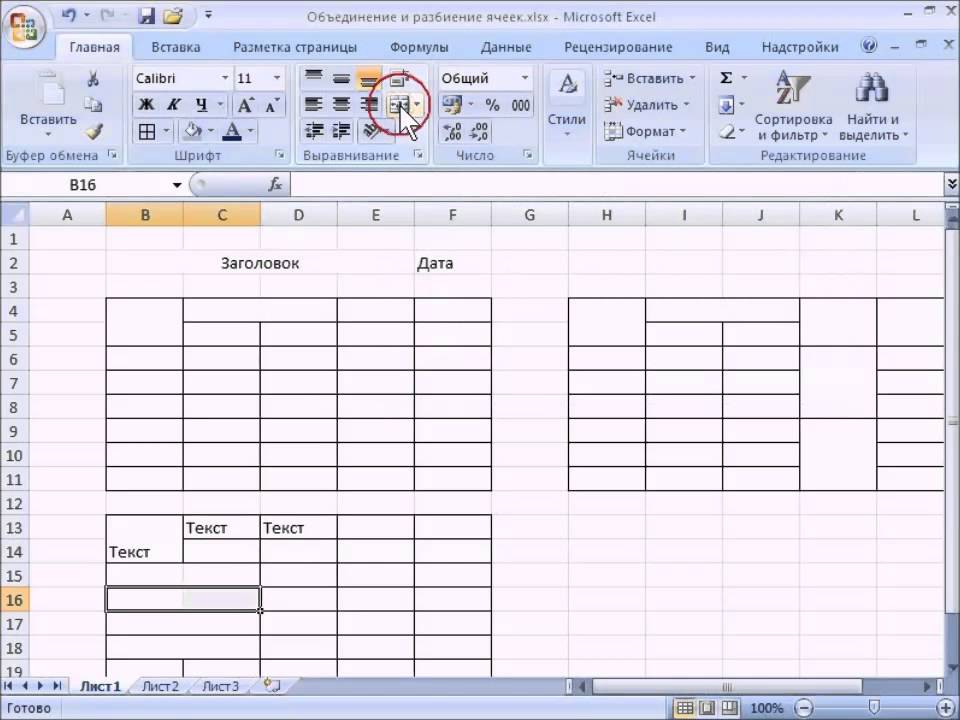Click the Wrap Text icon
The height and width of the screenshot is (720, 960).
tap(399, 78)
